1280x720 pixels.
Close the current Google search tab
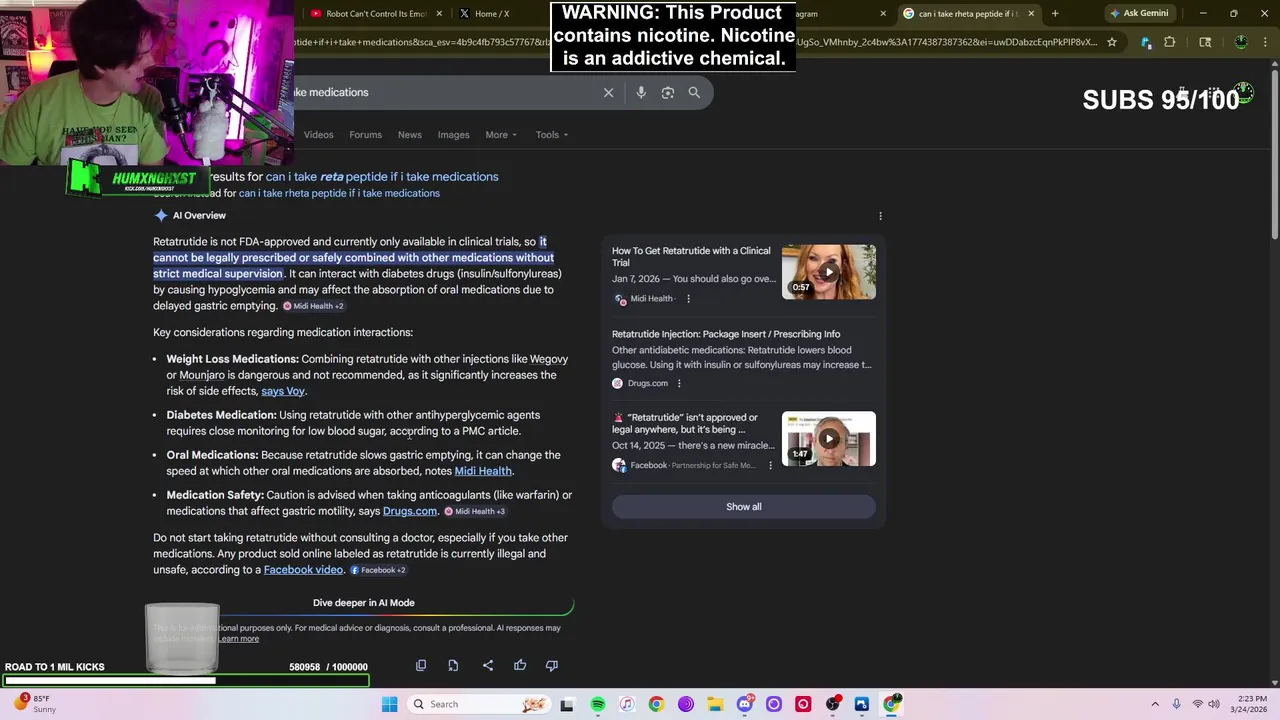point(1031,13)
